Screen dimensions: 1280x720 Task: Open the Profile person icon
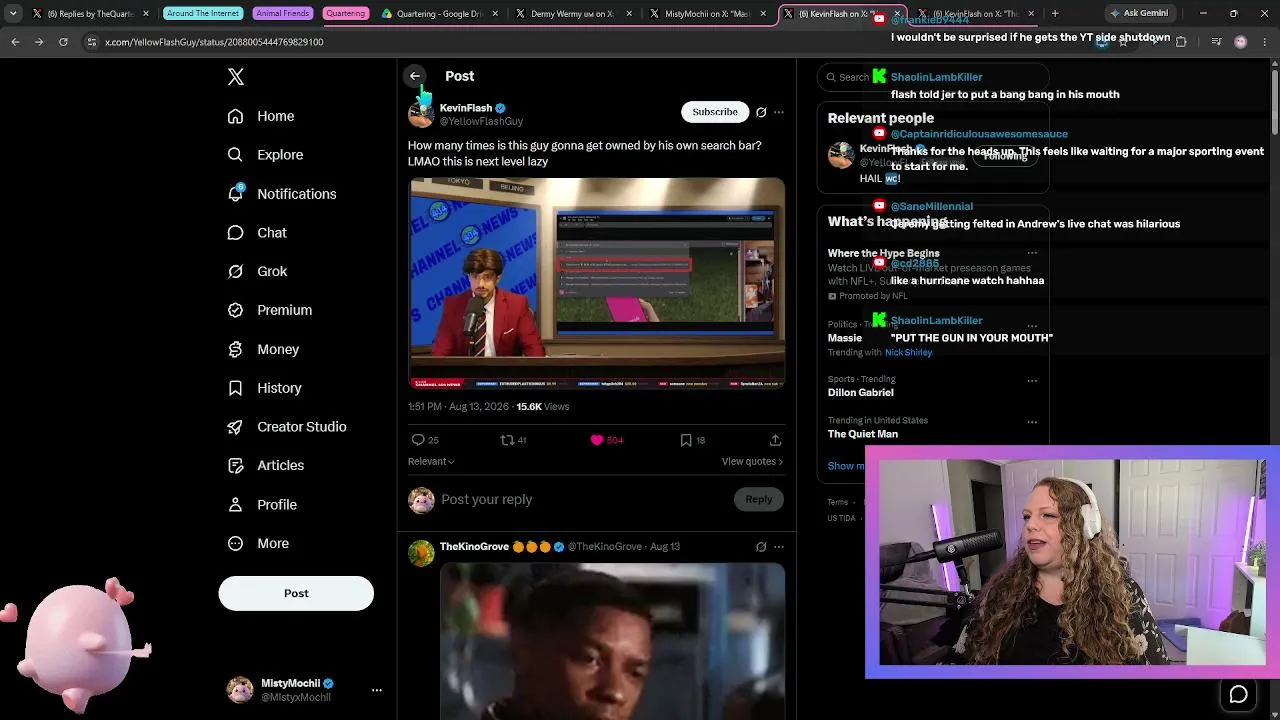tap(235, 504)
